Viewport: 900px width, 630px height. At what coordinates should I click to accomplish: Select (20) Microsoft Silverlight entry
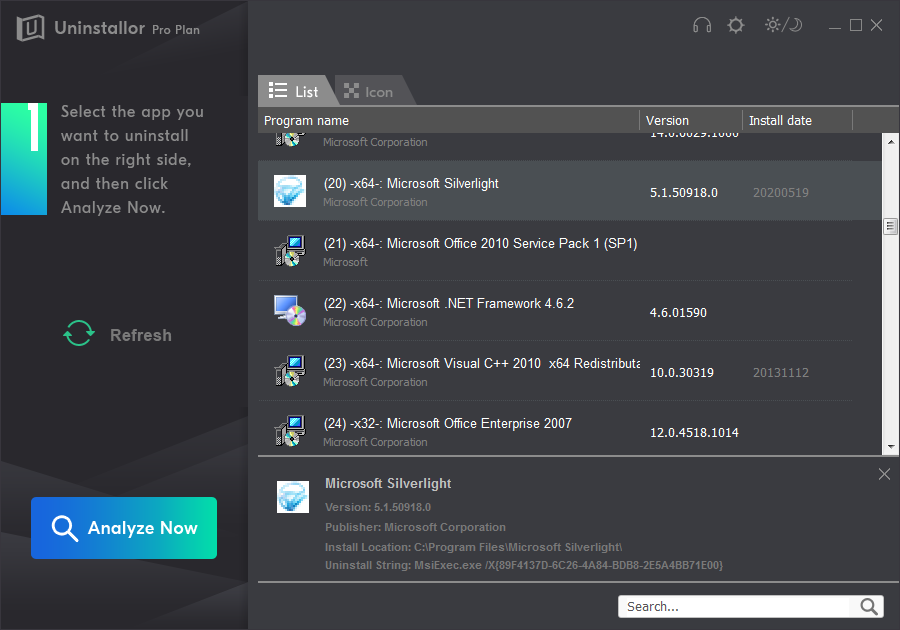pyautogui.click(x=569, y=191)
